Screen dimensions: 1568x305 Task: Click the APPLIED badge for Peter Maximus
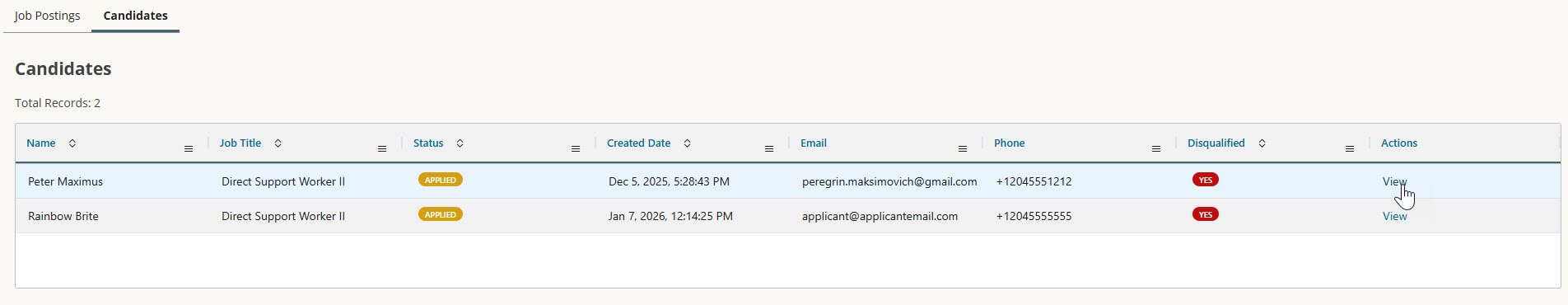tap(441, 180)
